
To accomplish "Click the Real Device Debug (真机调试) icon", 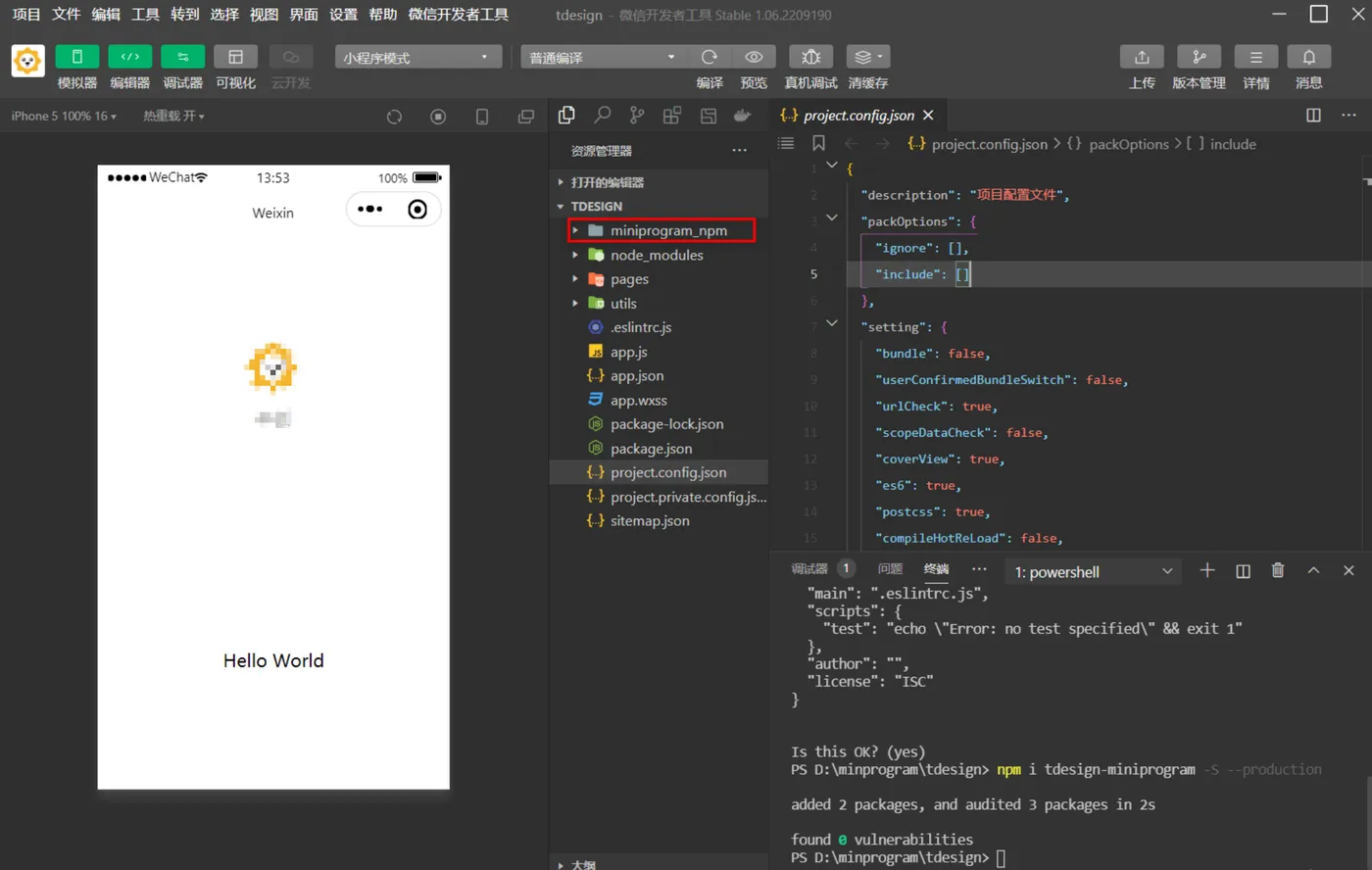I will (x=810, y=58).
